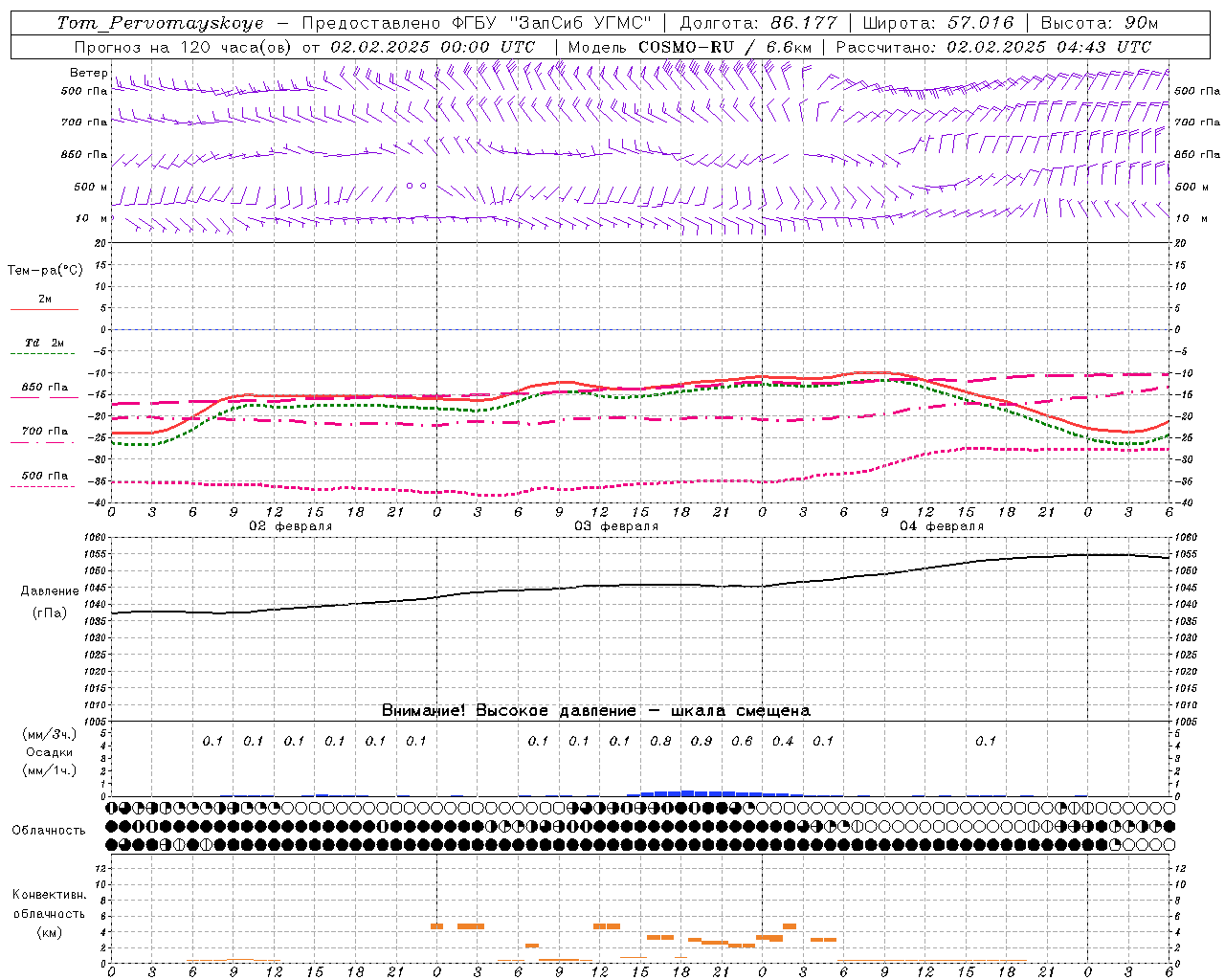The image size is (1225, 980).
Task: Click the 500 гПа temperature legend label
Action: [45, 476]
